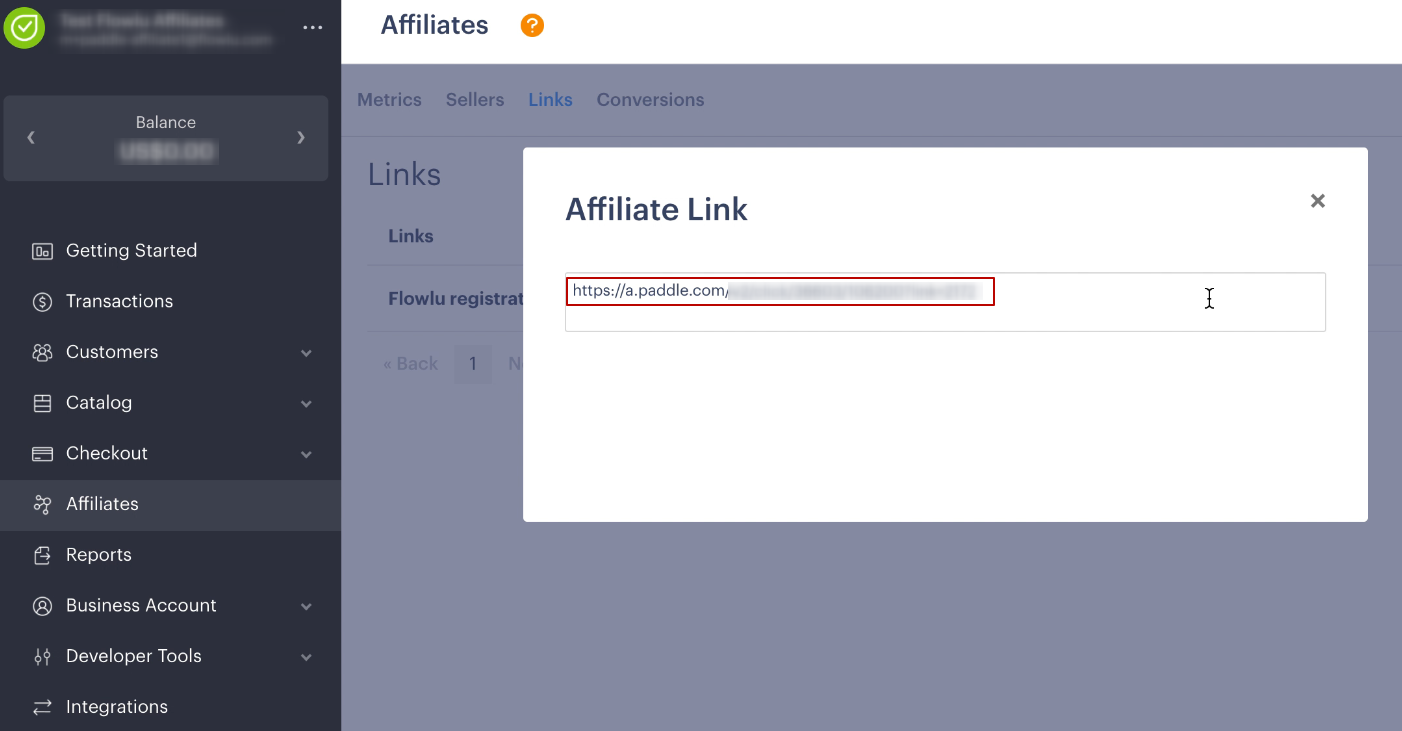Click the Affiliate Link dialog title
This screenshot has width=1402, height=731.
657,210
